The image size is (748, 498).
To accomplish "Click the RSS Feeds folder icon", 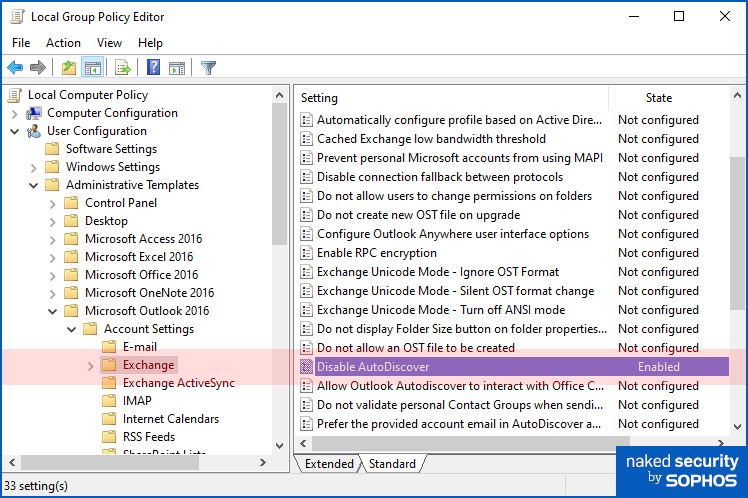I will 109,437.
